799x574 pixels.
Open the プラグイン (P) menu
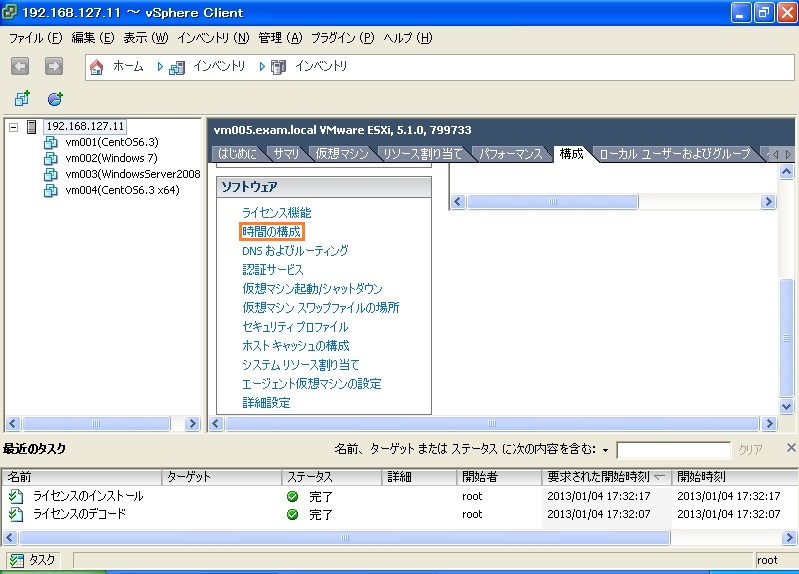coord(342,38)
